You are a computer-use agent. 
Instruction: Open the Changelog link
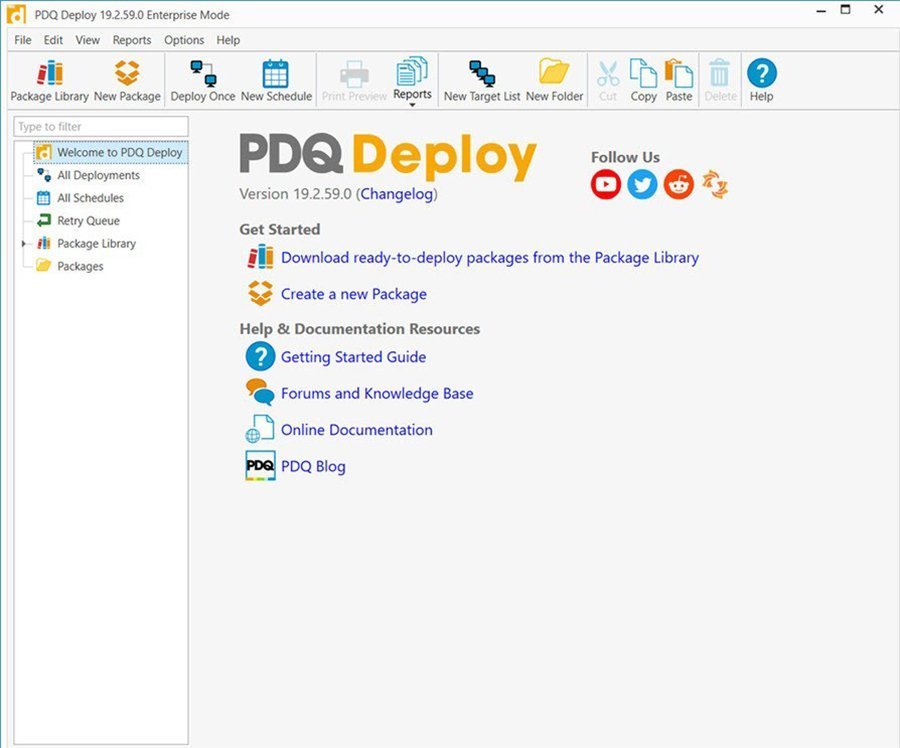[397, 194]
